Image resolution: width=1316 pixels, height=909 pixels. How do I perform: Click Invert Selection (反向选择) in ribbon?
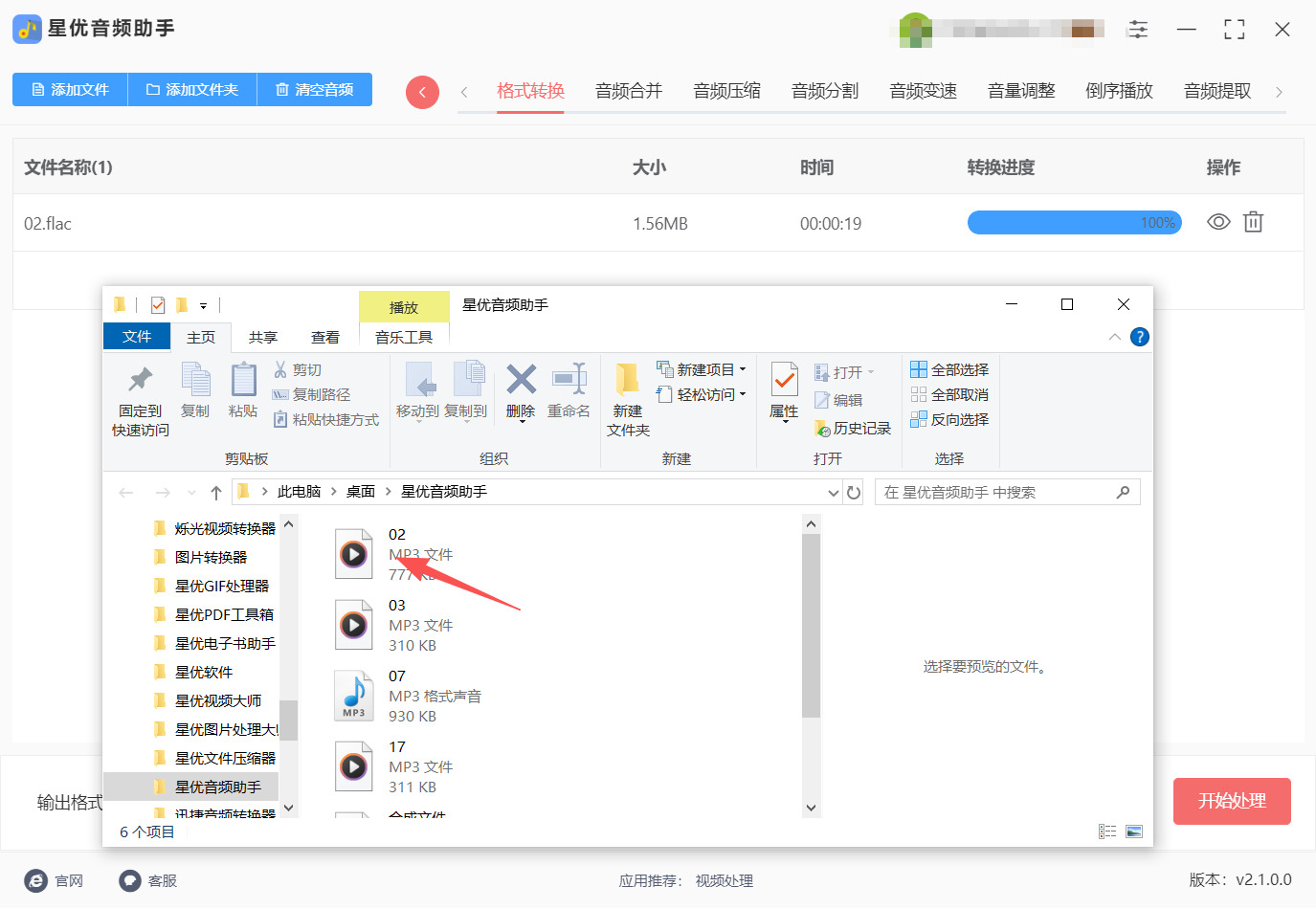pos(949,419)
